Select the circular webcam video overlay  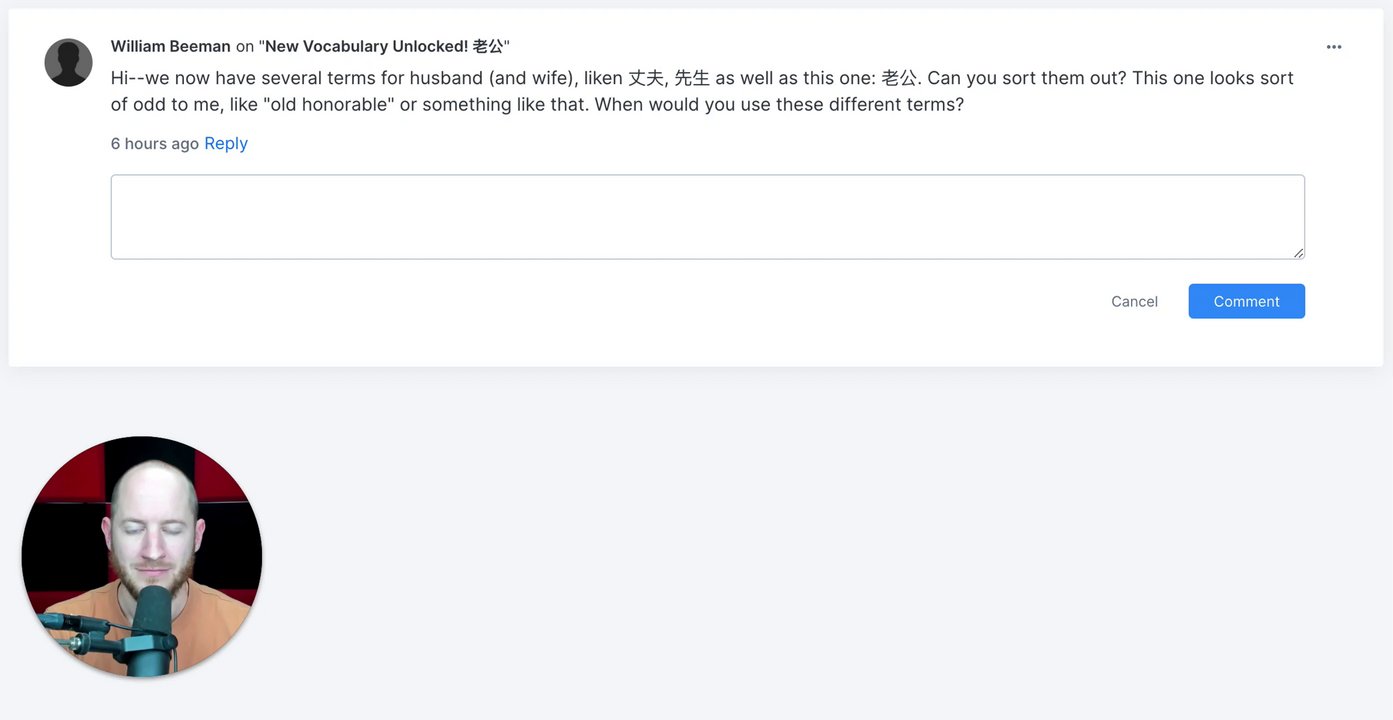[x=142, y=556]
